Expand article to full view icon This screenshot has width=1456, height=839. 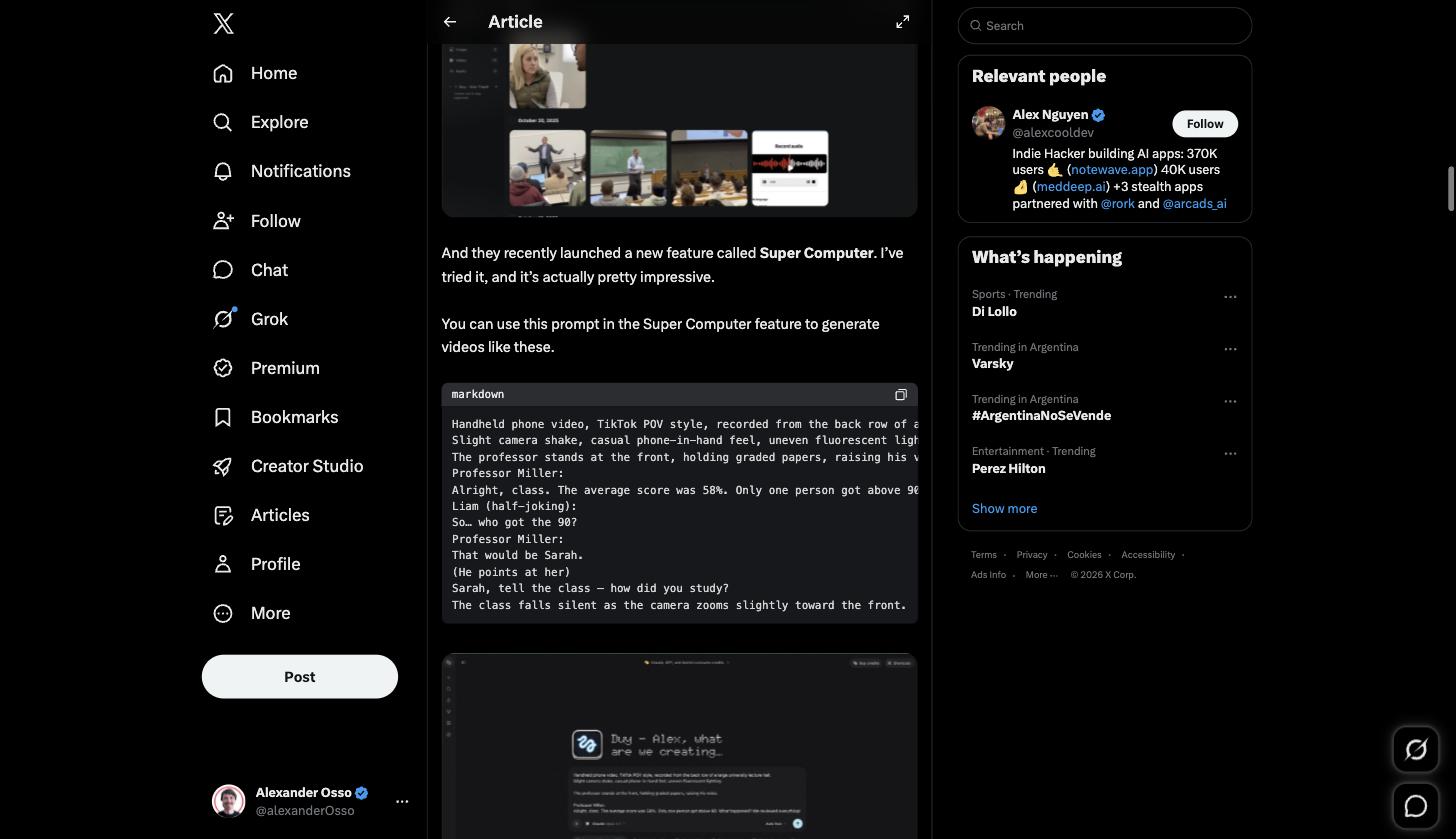902,22
